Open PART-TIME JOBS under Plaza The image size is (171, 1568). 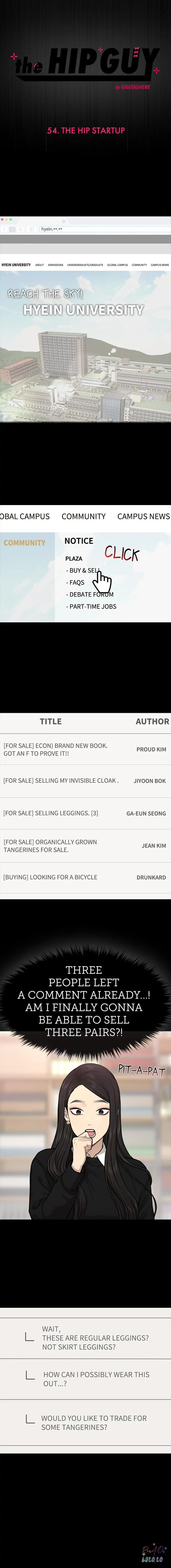[x=92, y=606]
